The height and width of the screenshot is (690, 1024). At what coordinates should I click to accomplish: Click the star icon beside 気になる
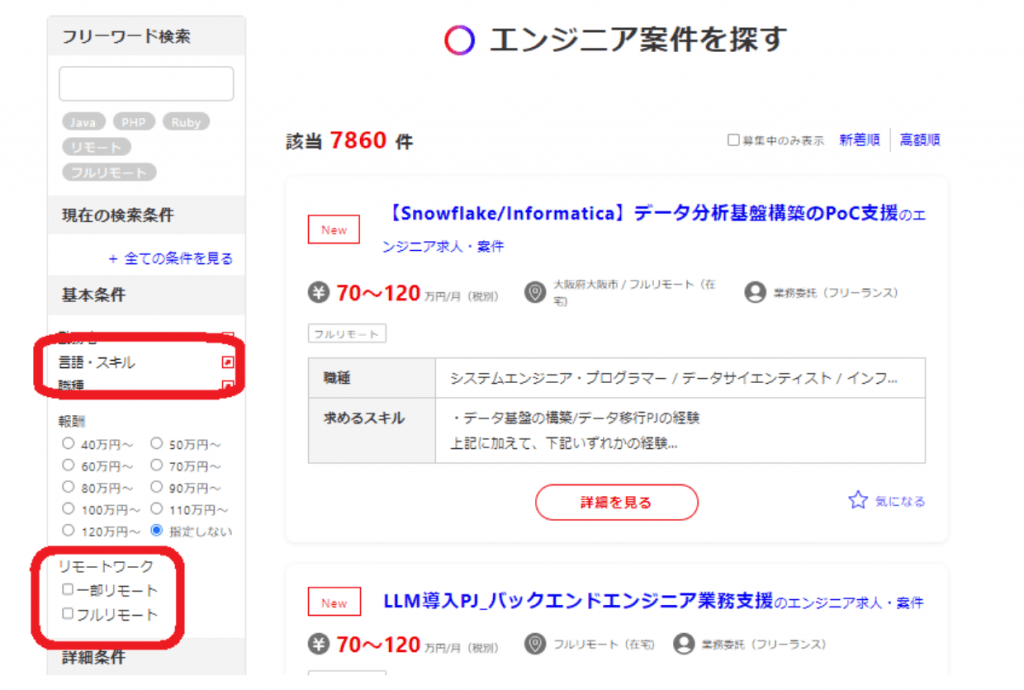click(x=857, y=501)
